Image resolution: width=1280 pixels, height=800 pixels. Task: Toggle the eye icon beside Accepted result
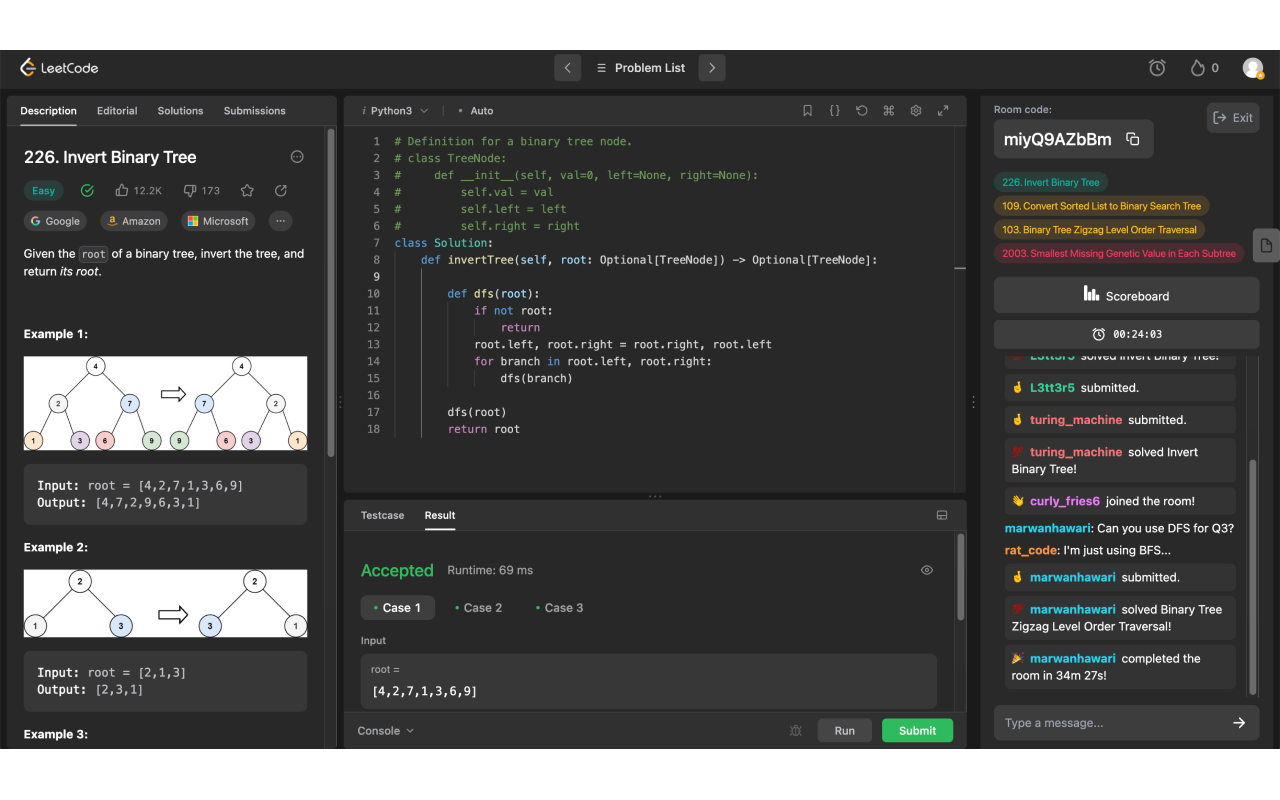pos(926,570)
